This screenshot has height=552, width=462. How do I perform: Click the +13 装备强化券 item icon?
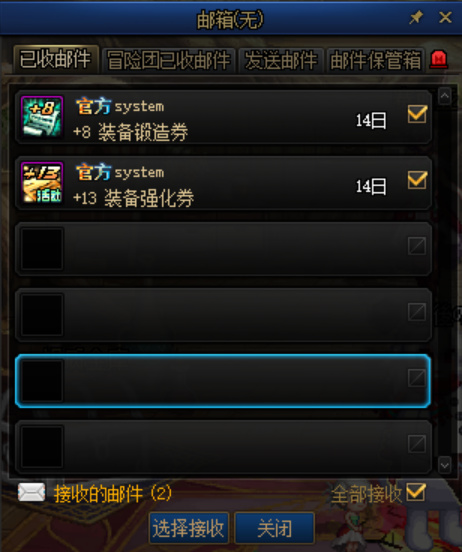pos(42,182)
